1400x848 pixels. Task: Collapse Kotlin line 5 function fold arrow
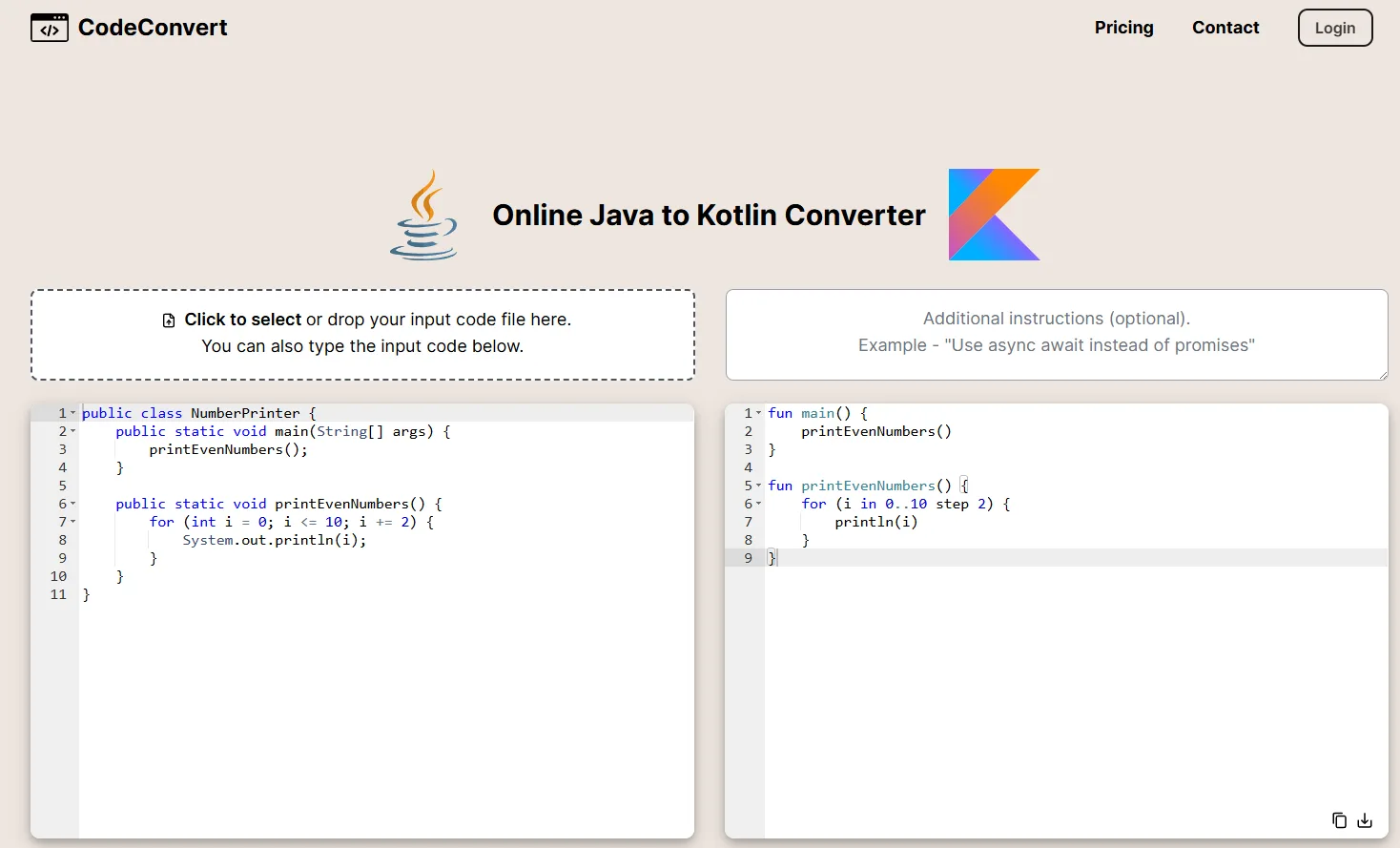click(759, 486)
